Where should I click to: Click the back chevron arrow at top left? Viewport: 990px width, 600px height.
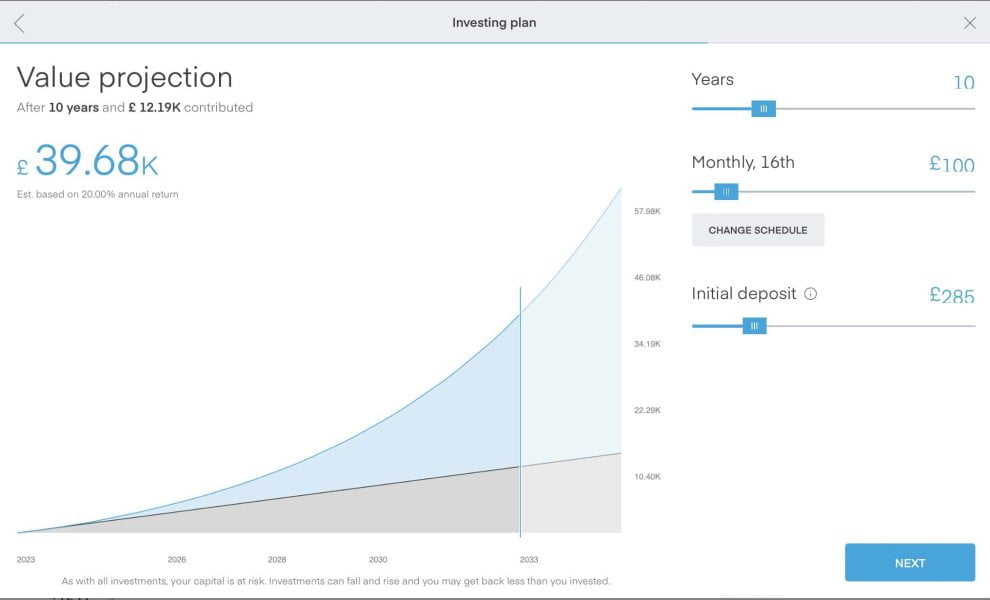point(18,22)
